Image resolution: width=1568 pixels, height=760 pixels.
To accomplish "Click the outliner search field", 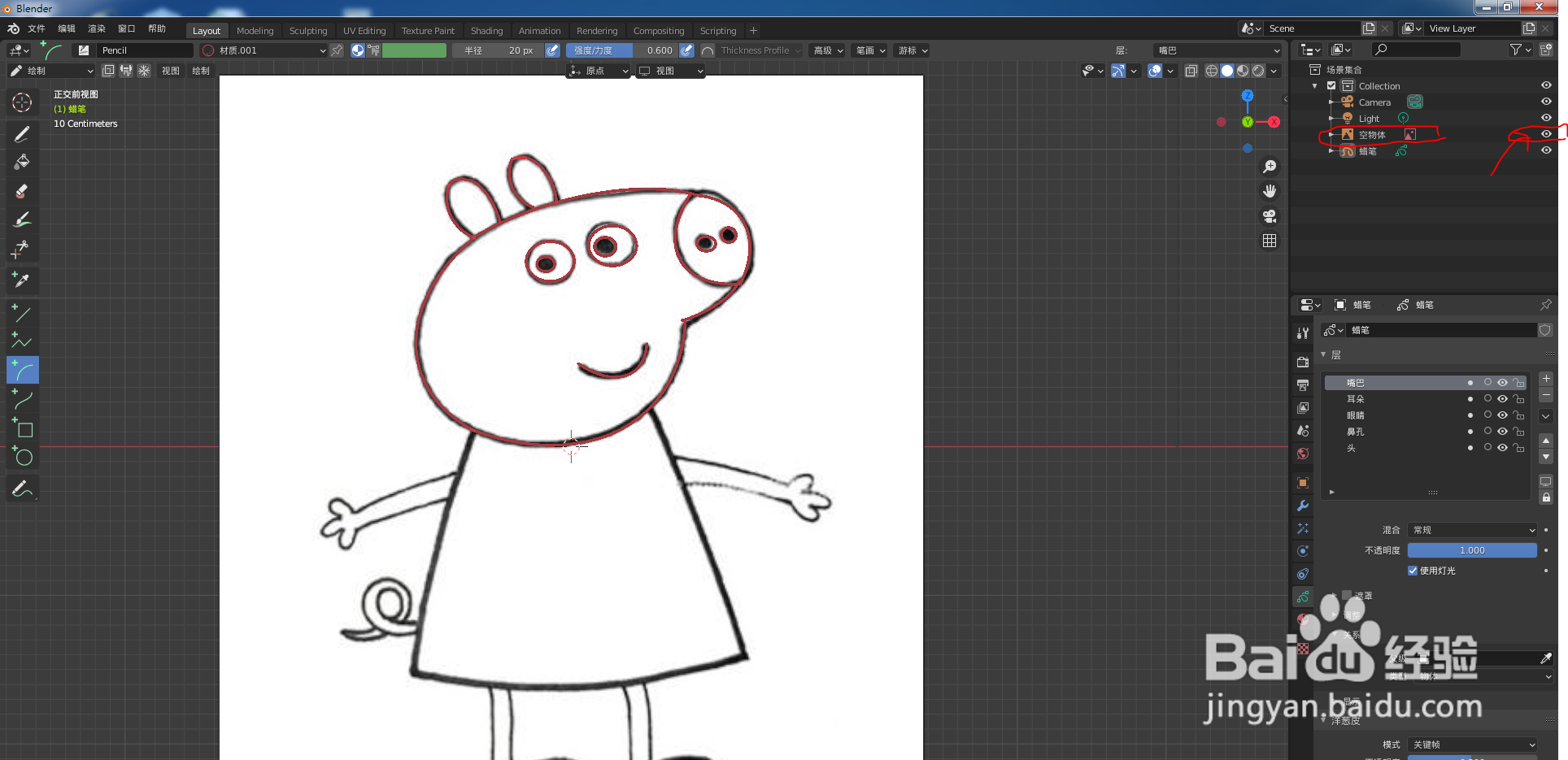I will click(1416, 50).
